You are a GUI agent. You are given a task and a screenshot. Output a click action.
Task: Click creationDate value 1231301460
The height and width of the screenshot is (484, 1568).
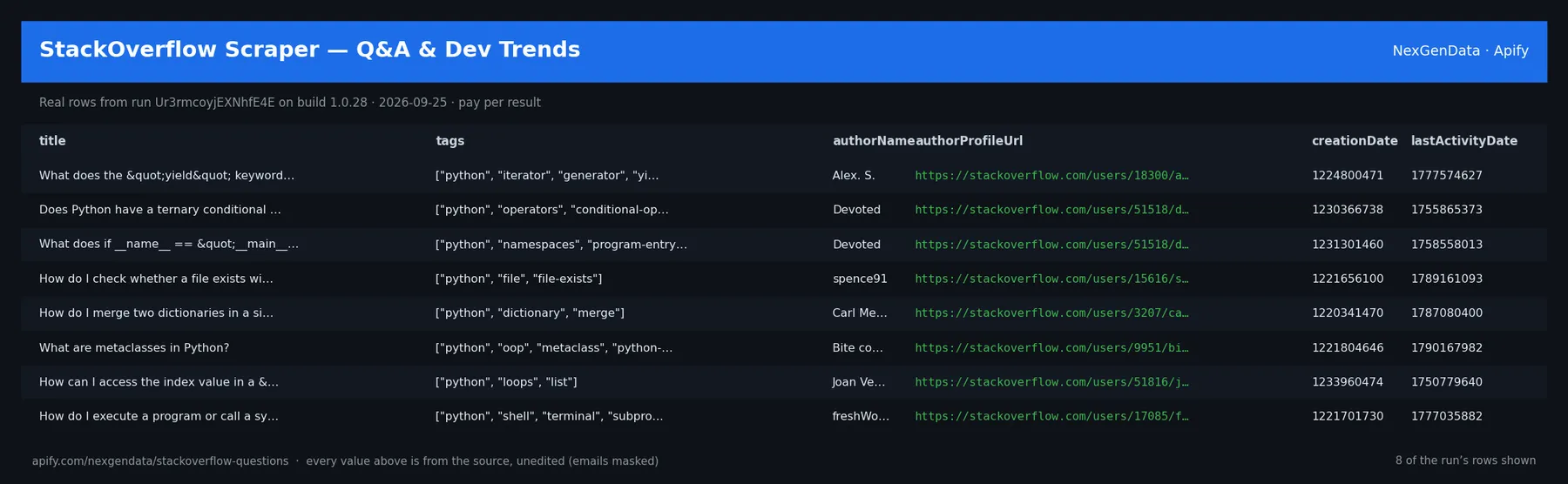click(x=1348, y=245)
